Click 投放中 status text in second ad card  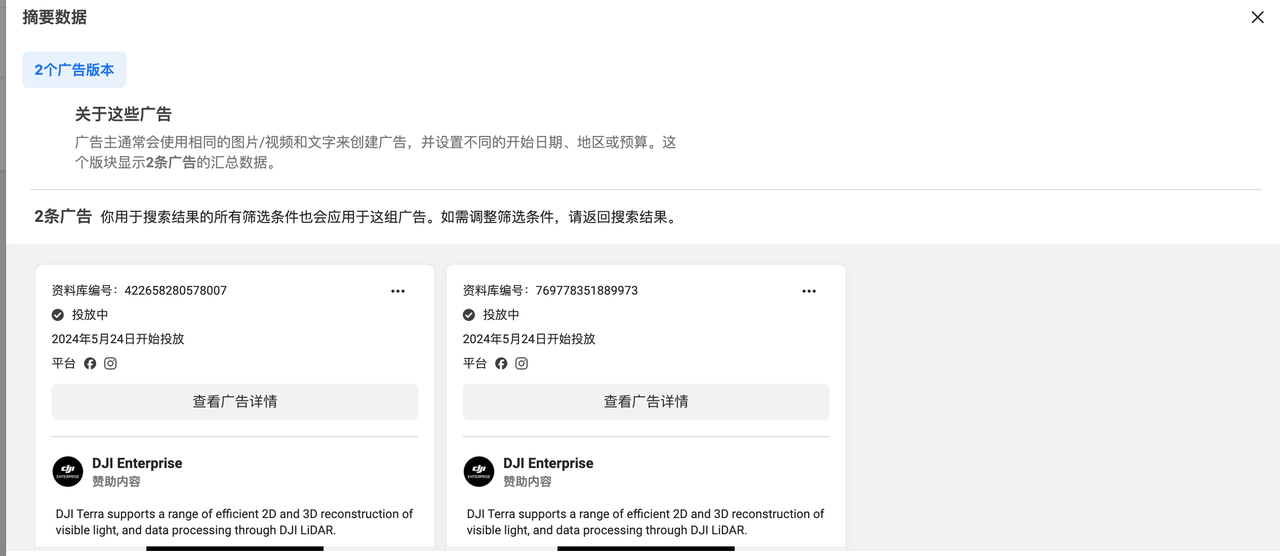pos(501,315)
